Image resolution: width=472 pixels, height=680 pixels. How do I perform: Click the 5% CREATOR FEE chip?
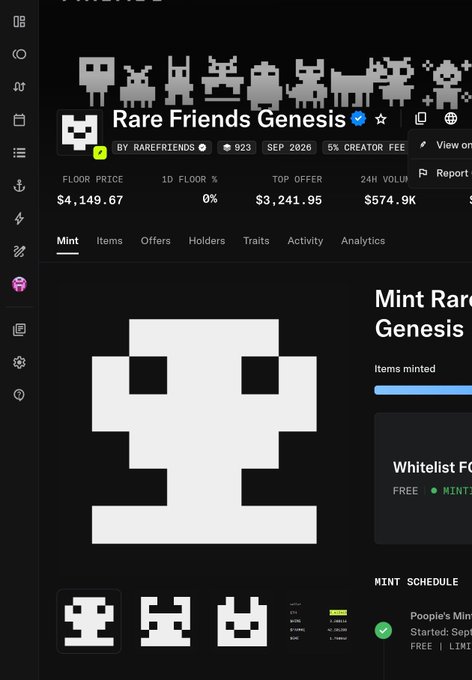click(366, 148)
